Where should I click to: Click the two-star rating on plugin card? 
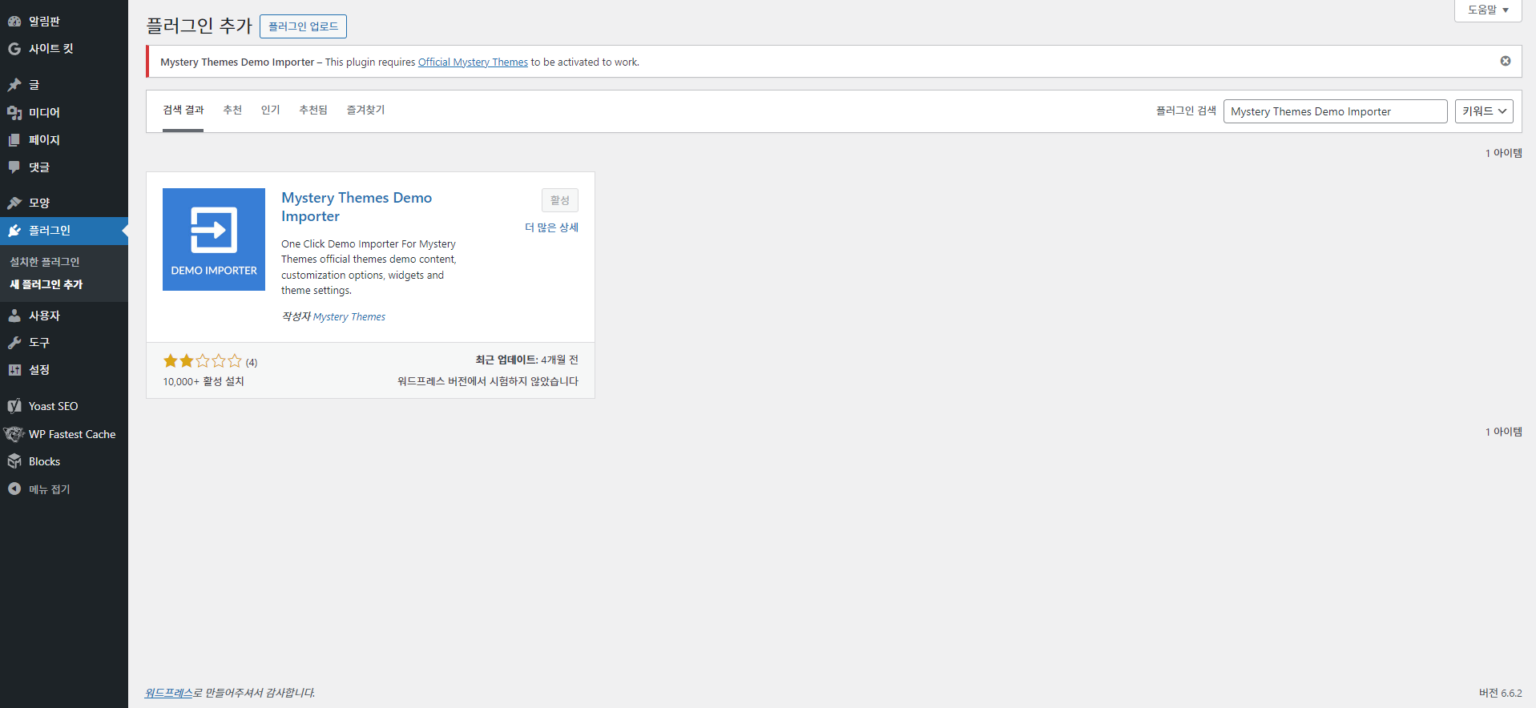pos(203,361)
